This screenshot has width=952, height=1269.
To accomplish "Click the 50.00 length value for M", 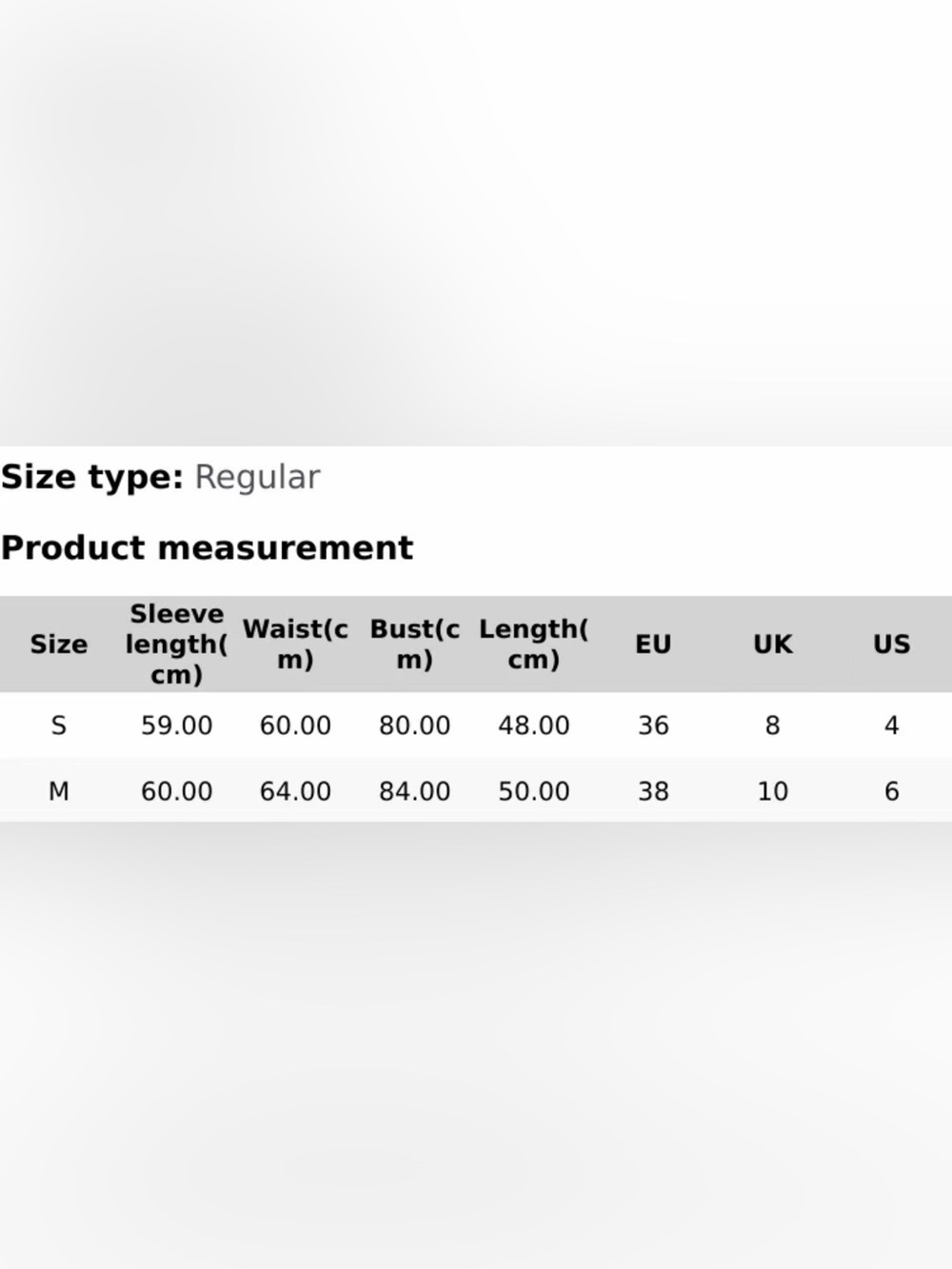I will tap(533, 791).
